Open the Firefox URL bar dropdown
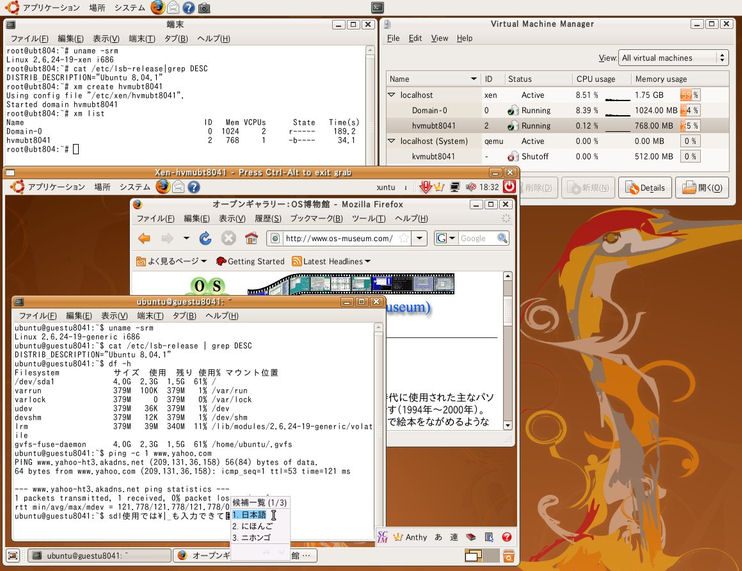The image size is (742, 571). coord(419,238)
